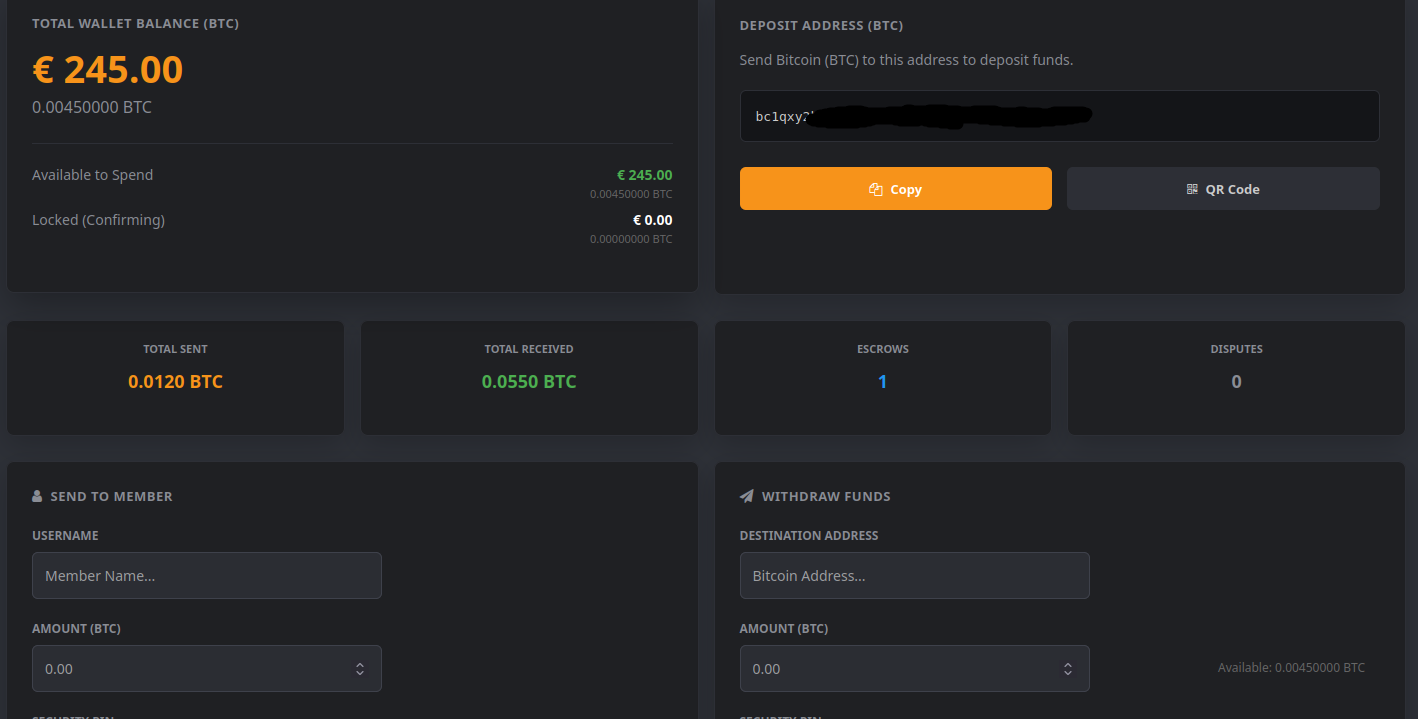Click the Username label
The image size is (1418, 719).
tap(65, 536)
